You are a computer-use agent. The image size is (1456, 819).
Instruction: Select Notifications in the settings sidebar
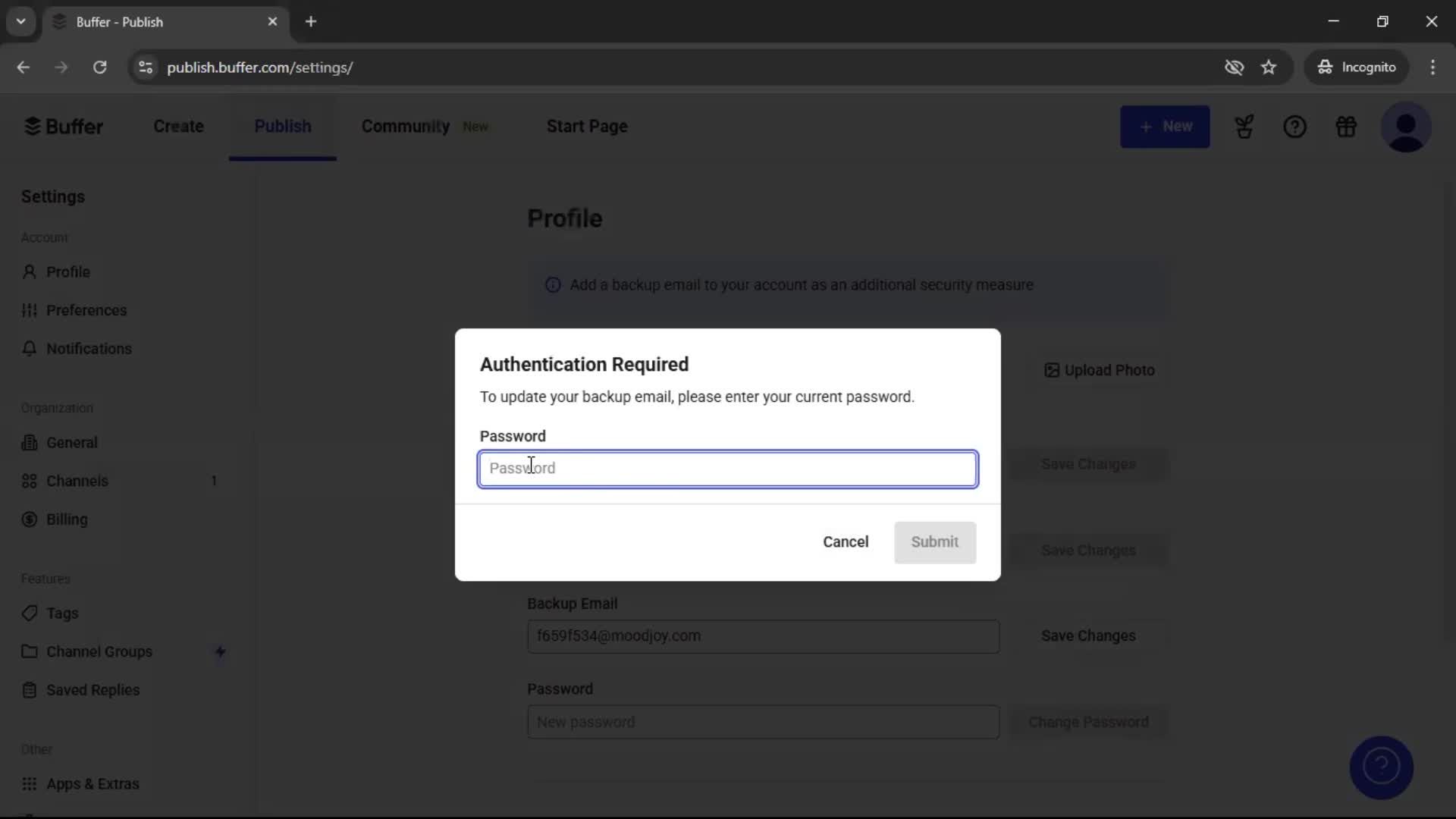(89, 349)
